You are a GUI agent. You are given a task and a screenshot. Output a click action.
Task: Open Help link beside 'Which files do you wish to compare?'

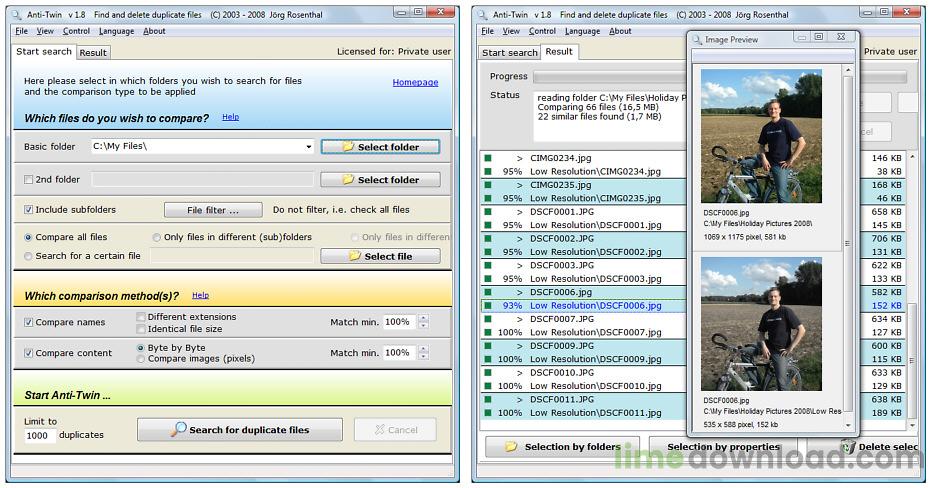coord(231,117)
